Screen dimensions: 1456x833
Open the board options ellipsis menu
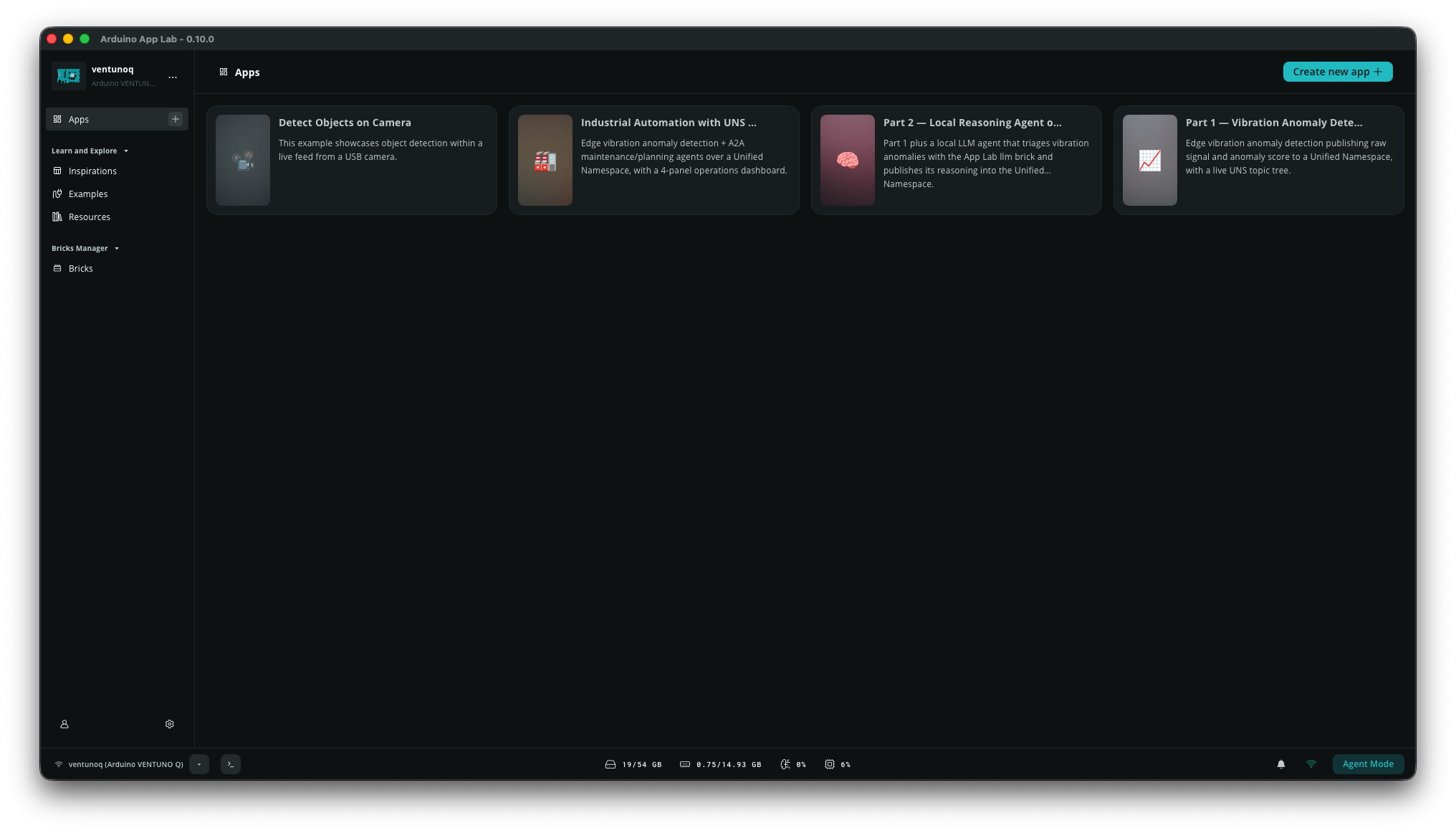coord(173,77)
